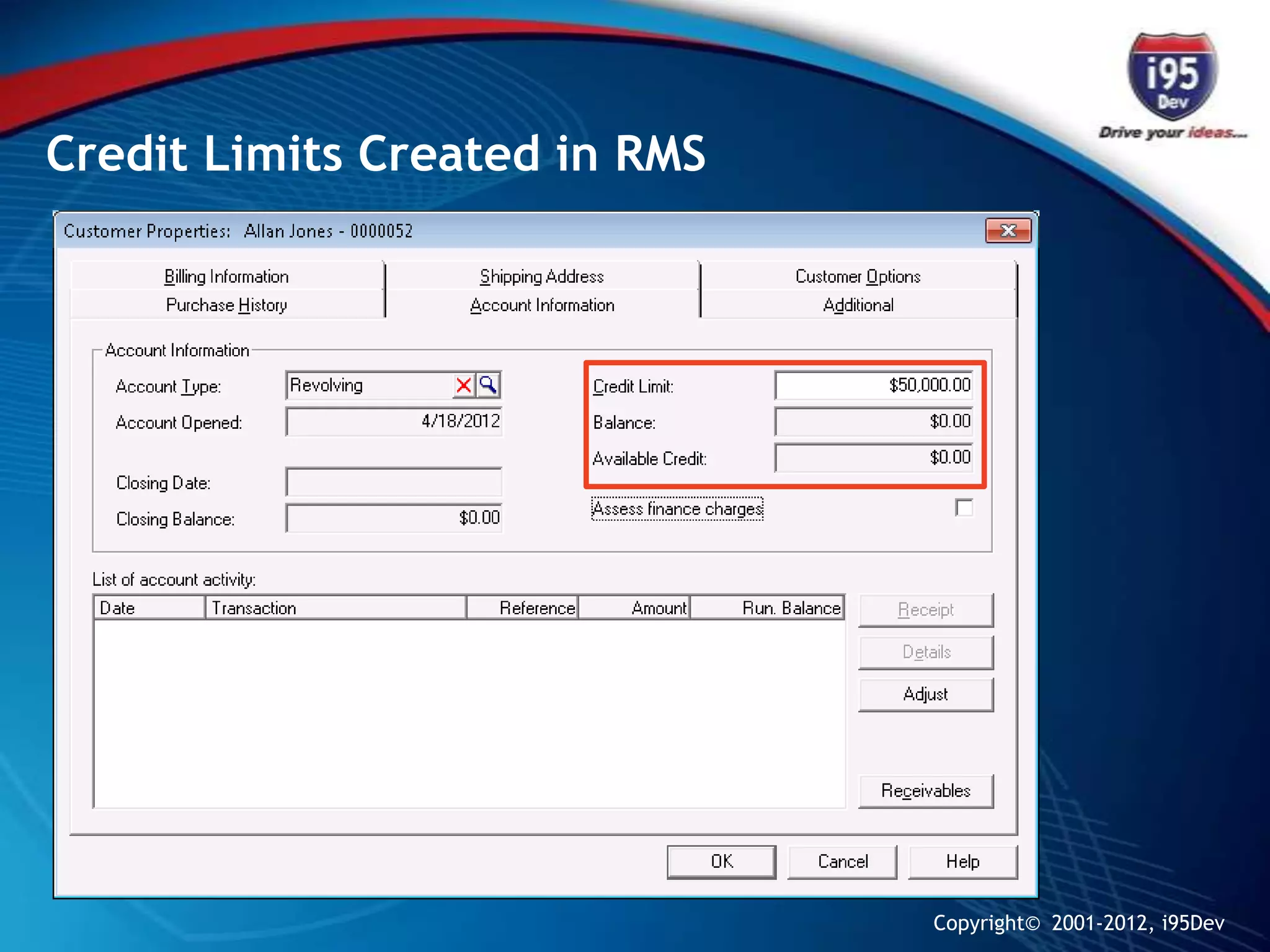Screen dimensions: 1270x952
Task: Click the Transaction column header
Action: click(x=335, y=608)
